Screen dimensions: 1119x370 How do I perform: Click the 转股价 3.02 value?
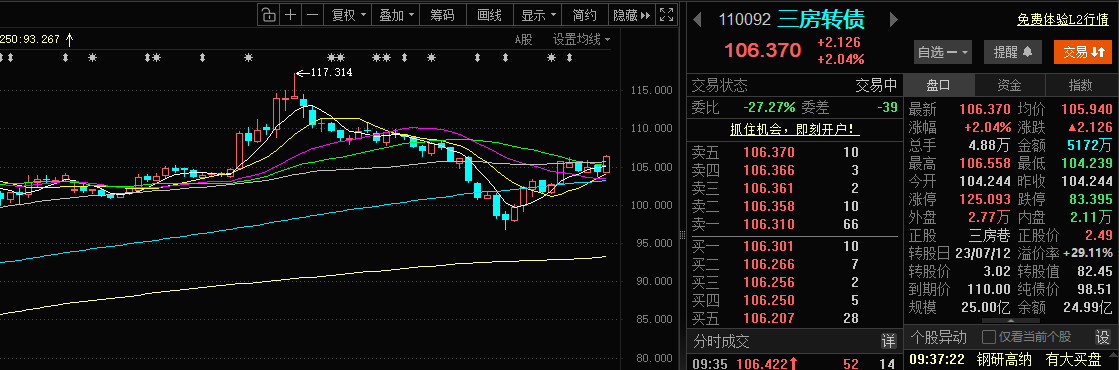[x=997, y=271]
